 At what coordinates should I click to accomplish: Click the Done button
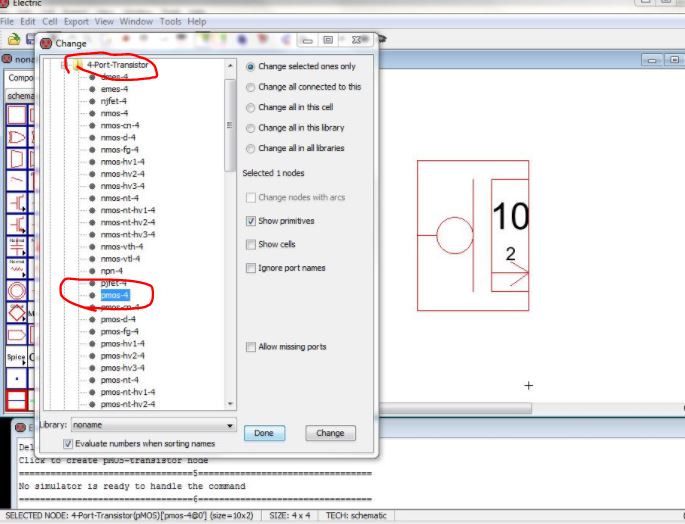(264, 433)
